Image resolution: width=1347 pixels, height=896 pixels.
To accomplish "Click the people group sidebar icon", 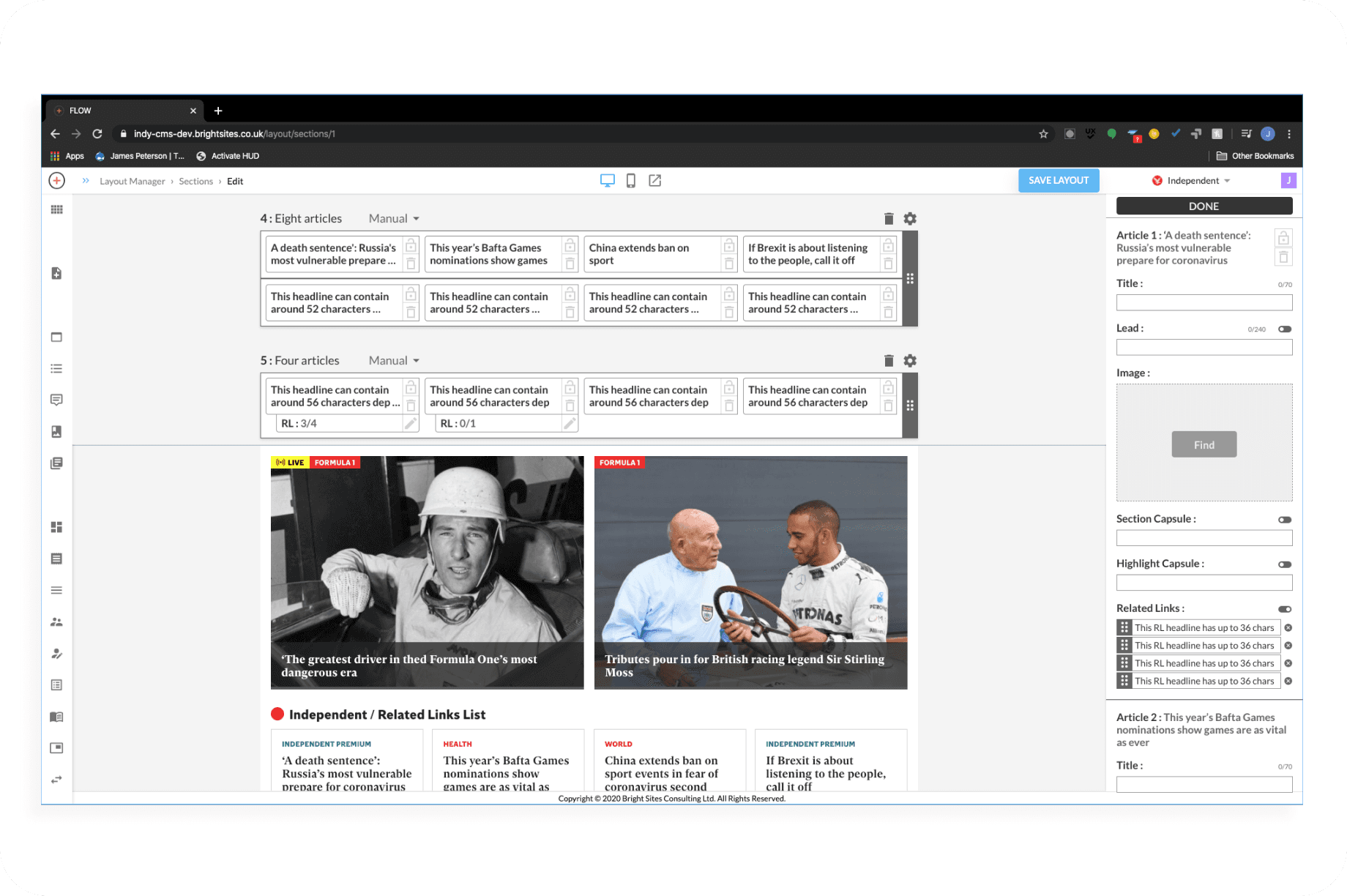I will (56, 622).
